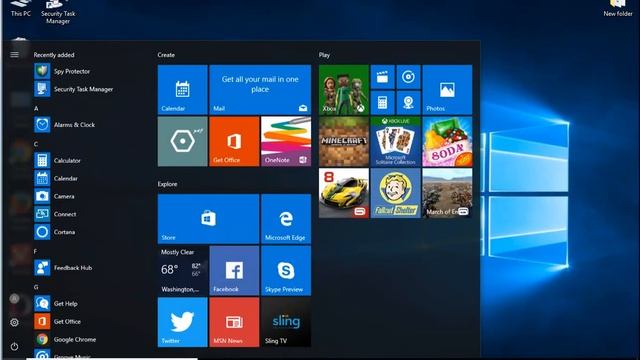Open the Store tile
The width and height of the screenshot is (640, 360).
(209, 219)
